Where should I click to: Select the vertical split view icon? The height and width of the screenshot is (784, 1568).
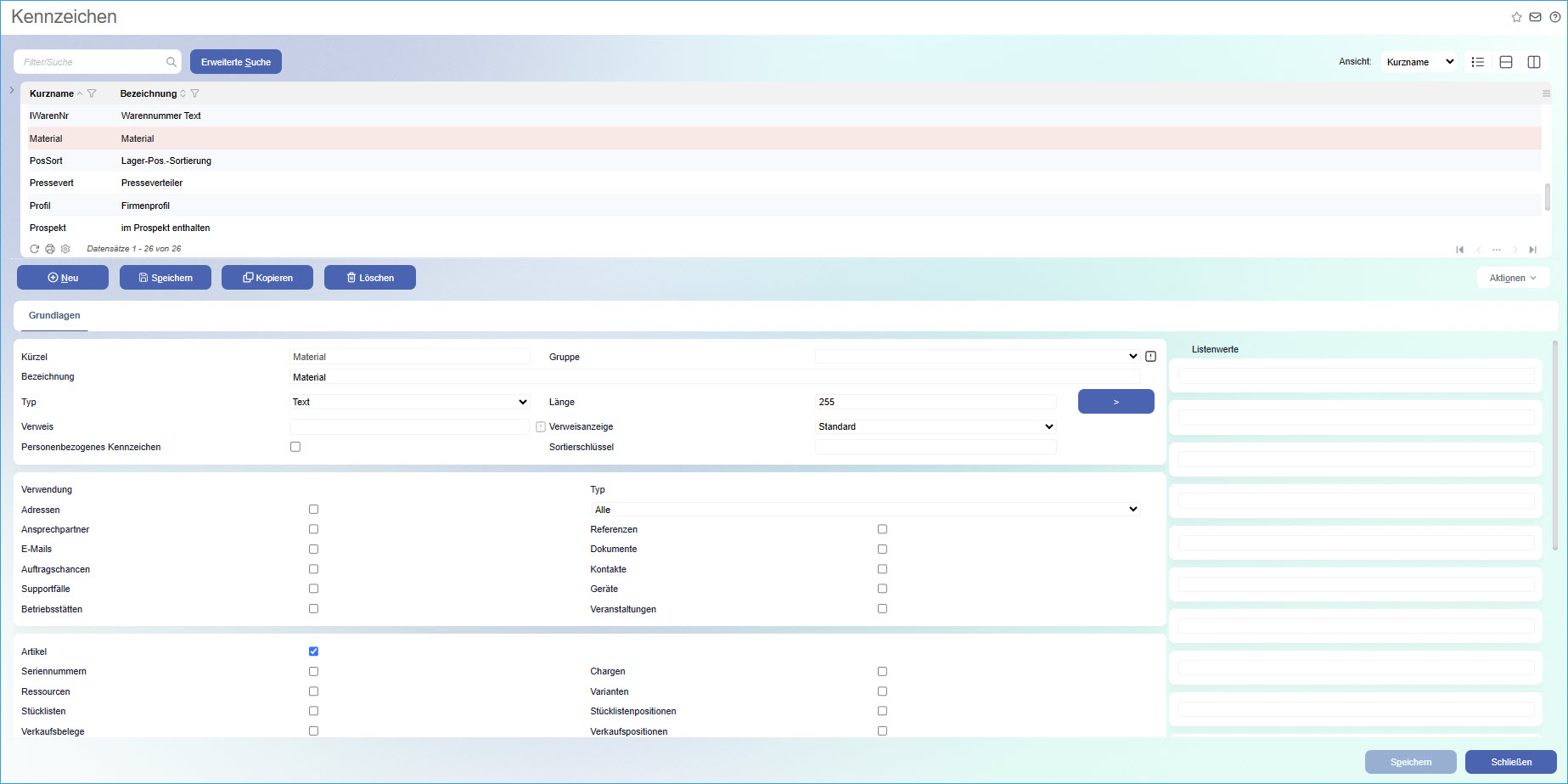(x=1533, y=62)
